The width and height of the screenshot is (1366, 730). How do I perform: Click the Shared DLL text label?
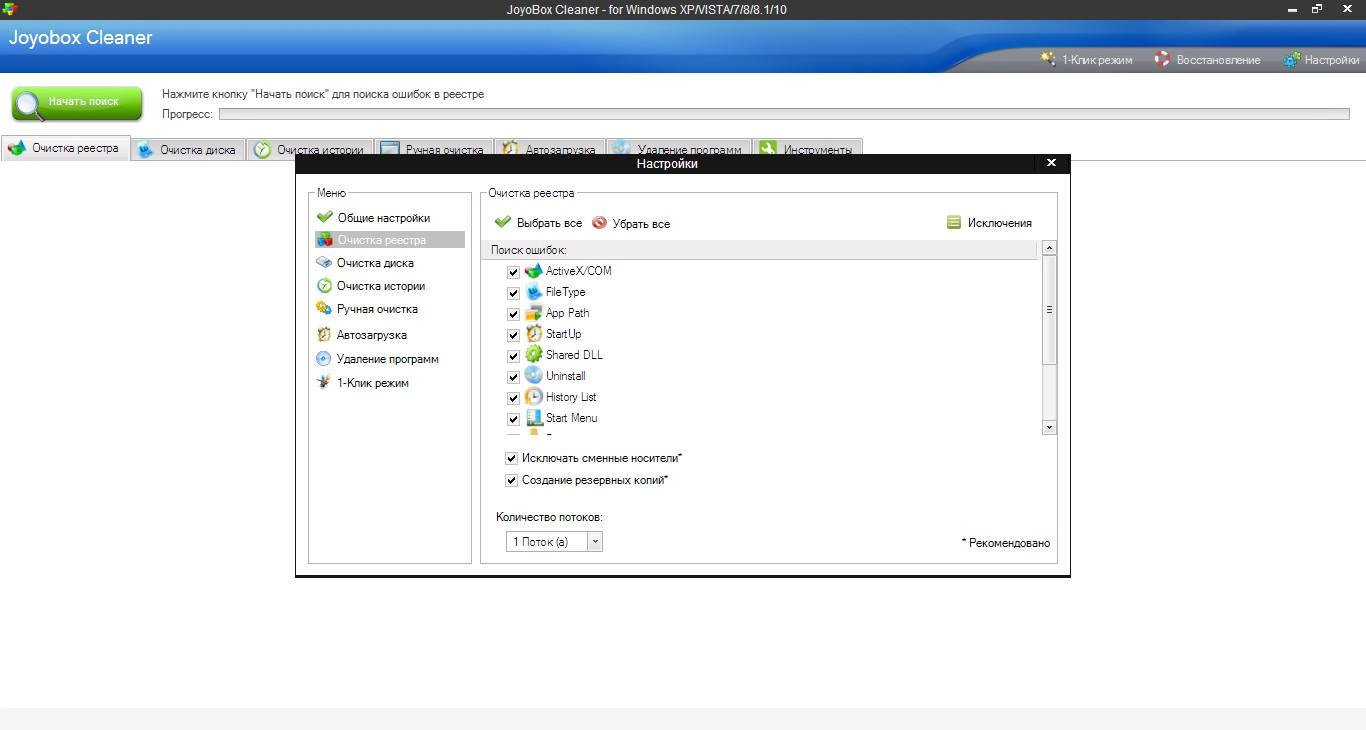point(574,355)
